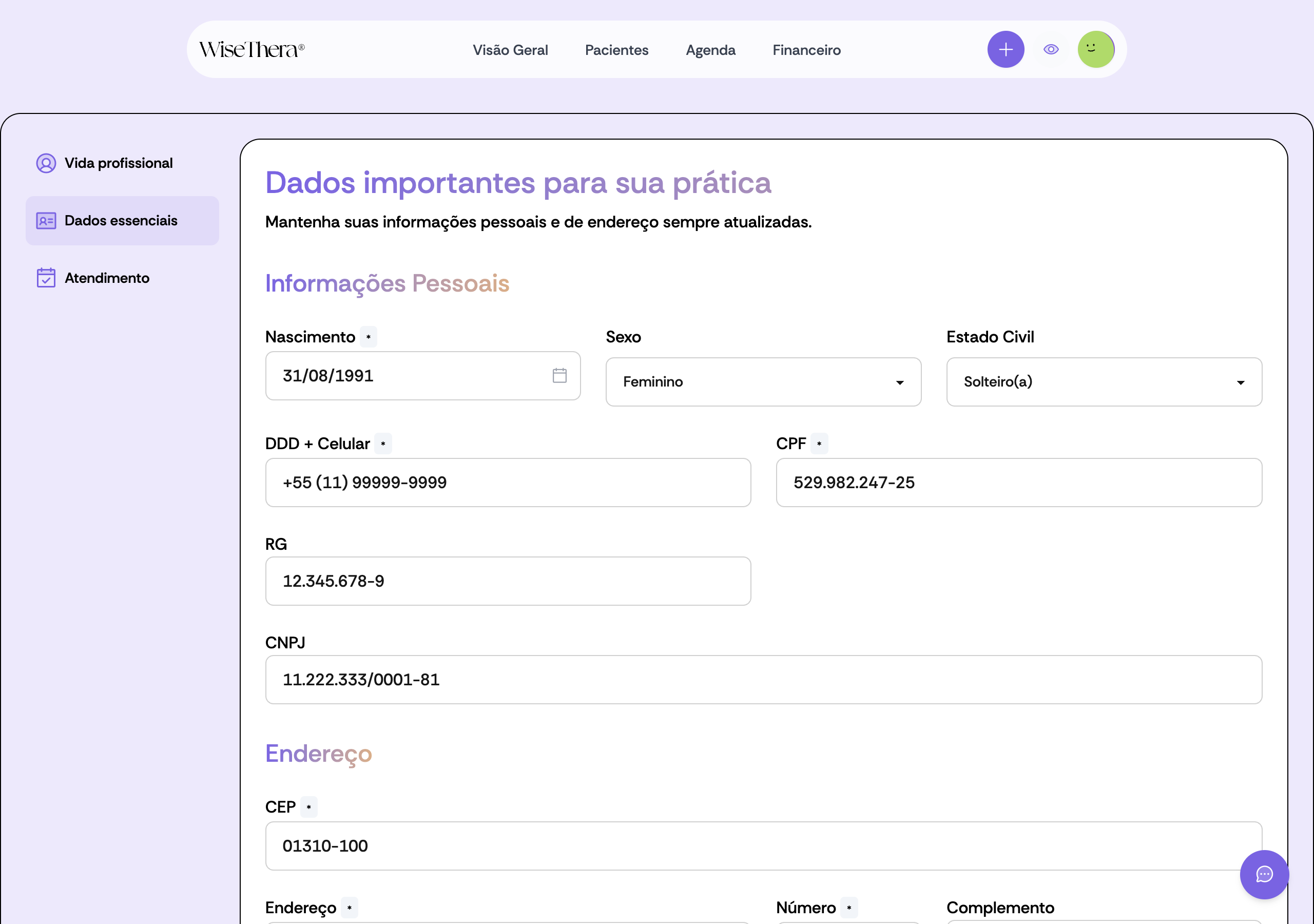Click the RG field 12.345.678-9
Image resolution: width=1314 pixels, height=924 pixels.
point(508,581)
